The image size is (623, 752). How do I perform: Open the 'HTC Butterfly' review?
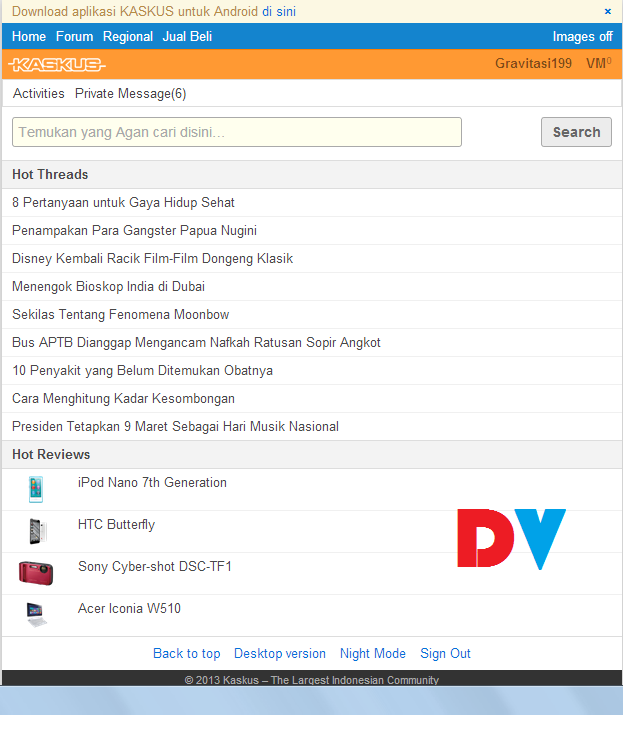[x=116, y=525]
